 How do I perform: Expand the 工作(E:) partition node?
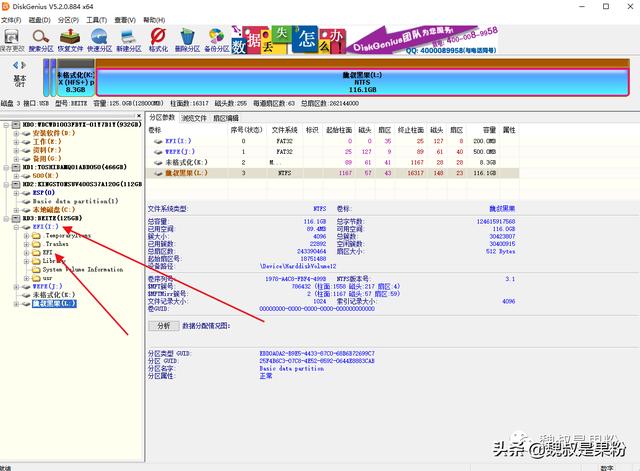pos(16,142)
